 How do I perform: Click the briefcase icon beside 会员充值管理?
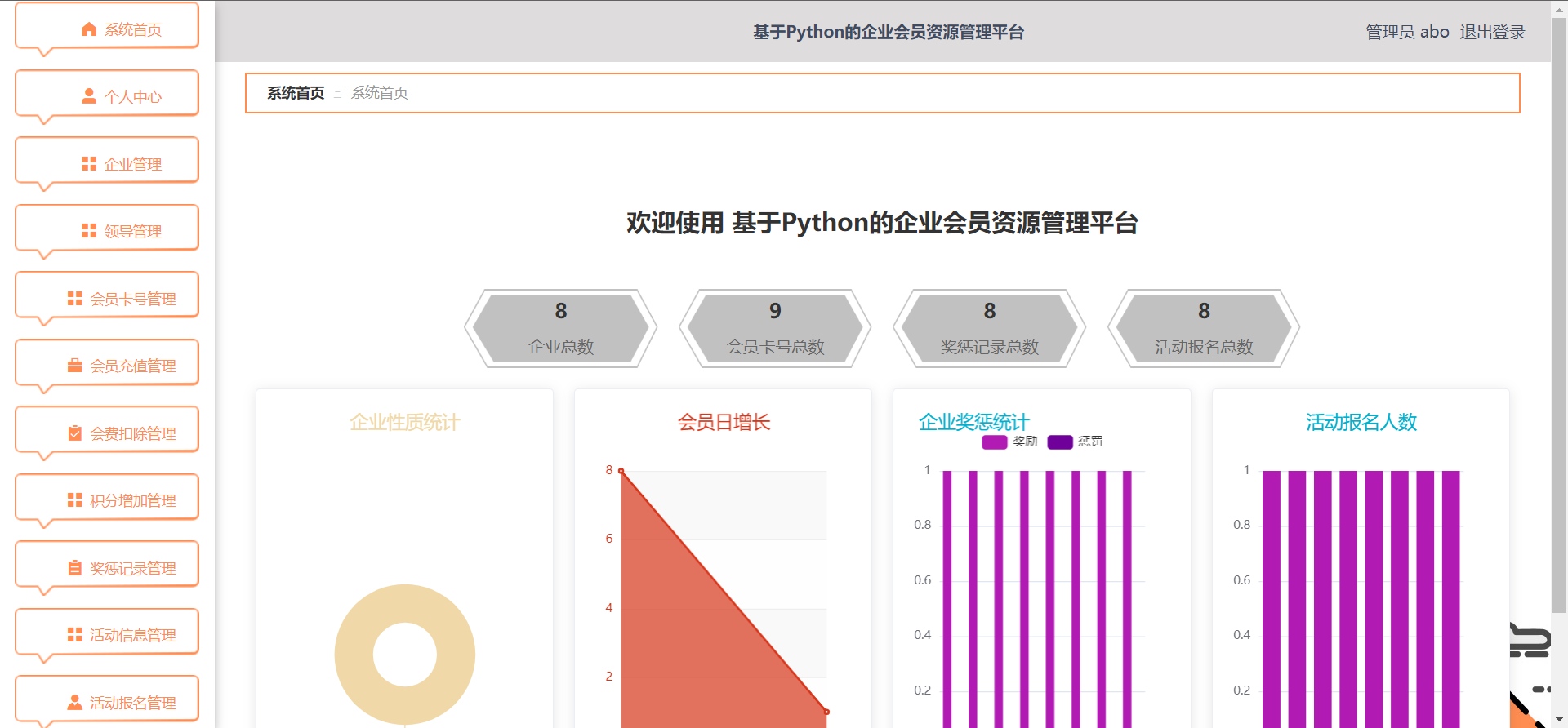(75, 366)
